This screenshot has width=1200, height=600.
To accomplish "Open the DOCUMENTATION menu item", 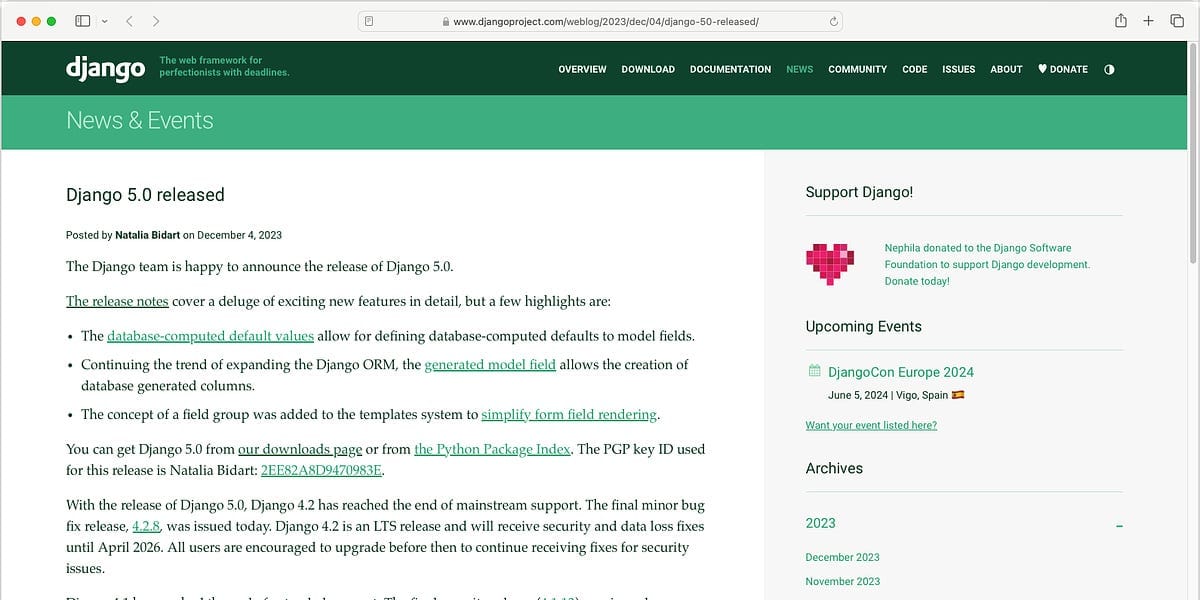I will (x=730, y=69).
